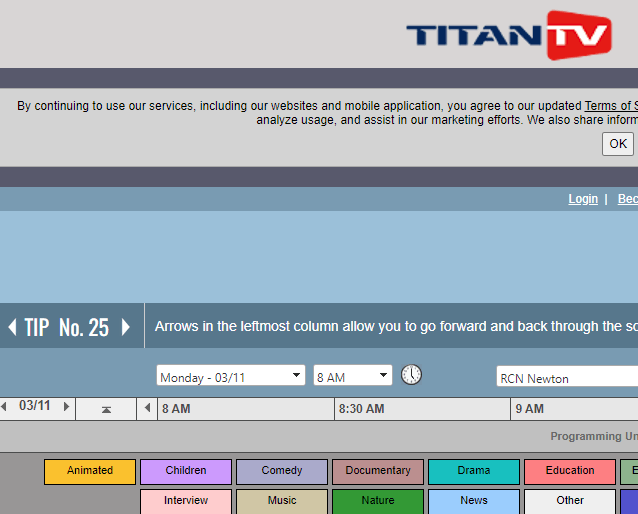Select the News genre swatch
This screenshot has height=514, width=638.
[474, 501]
